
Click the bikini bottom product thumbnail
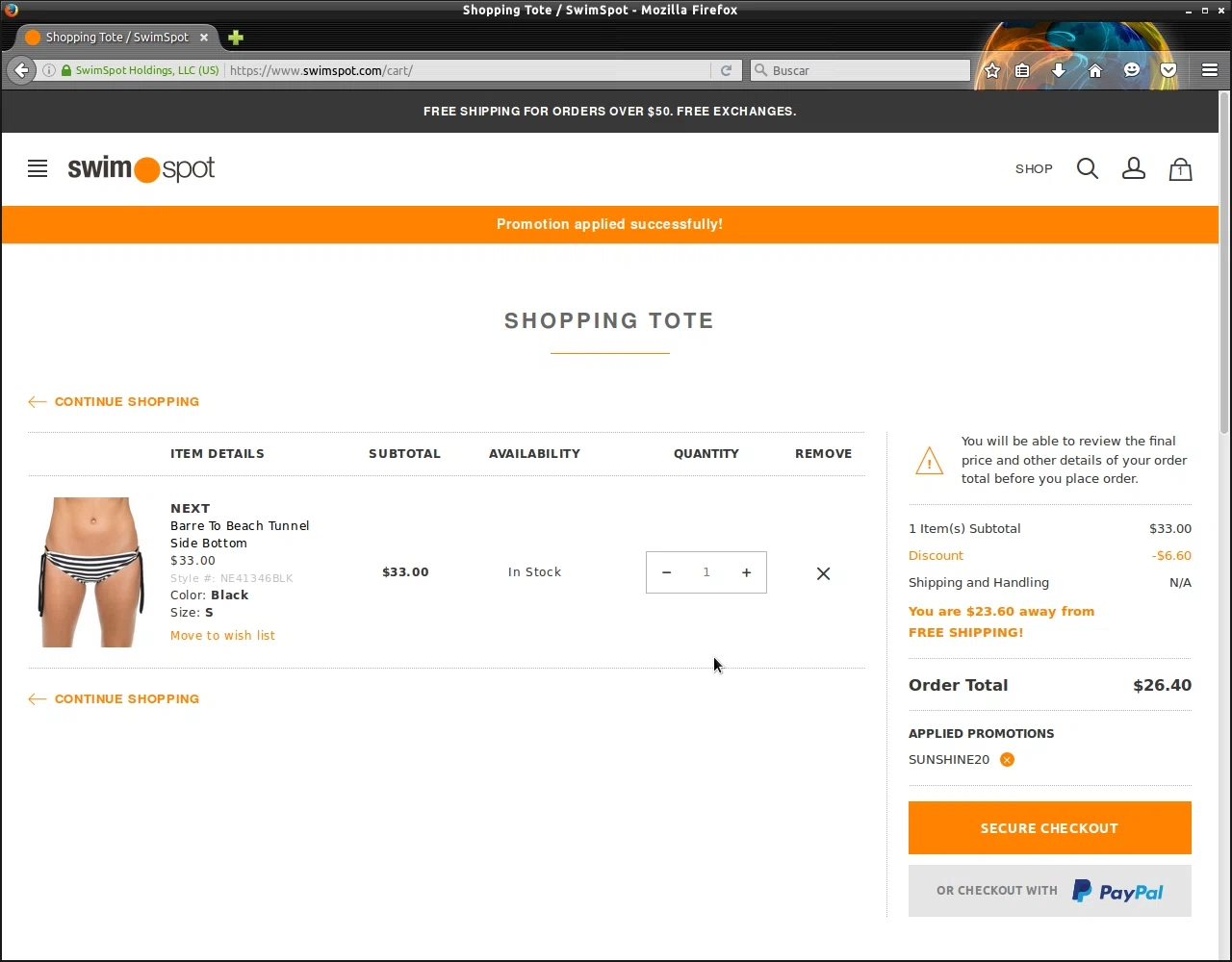pyautogui.click(x=91, y=571)
